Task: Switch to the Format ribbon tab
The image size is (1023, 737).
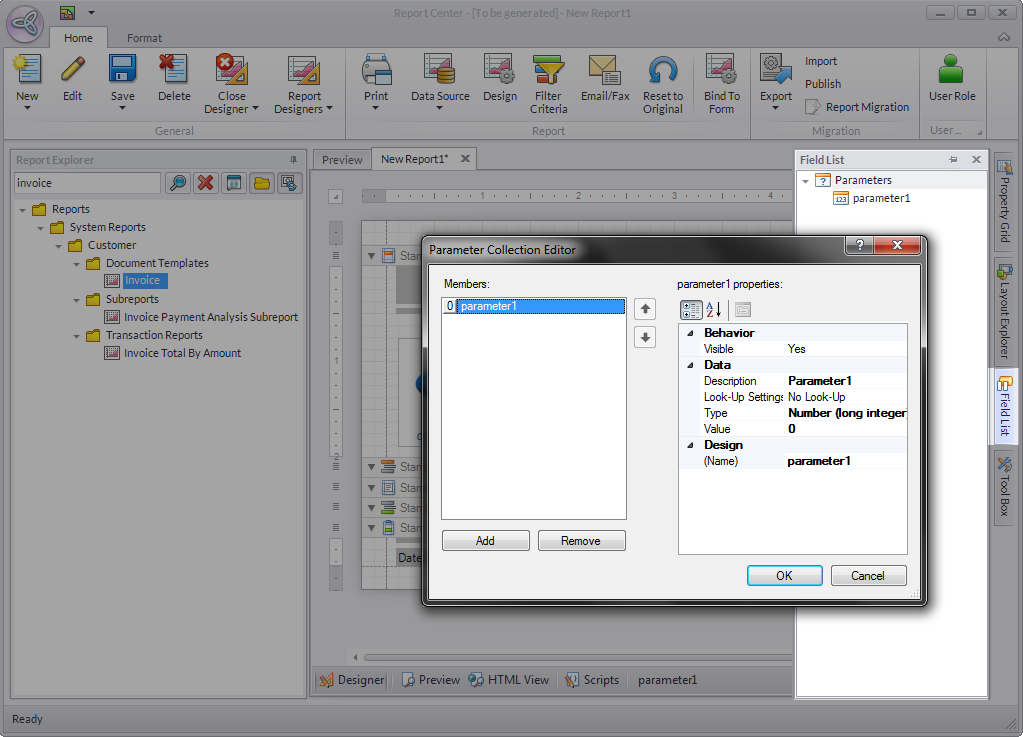Action: pos(144,38)
